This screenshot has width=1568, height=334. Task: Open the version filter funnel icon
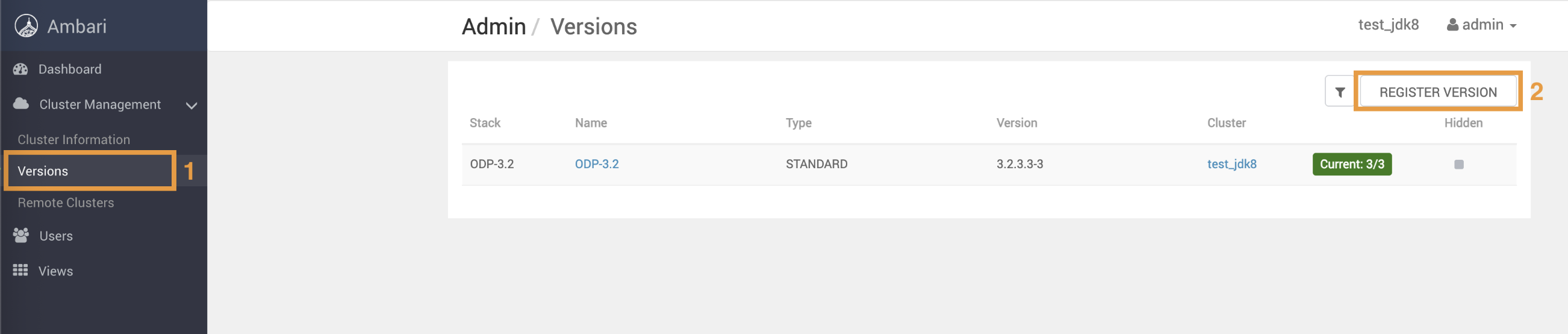click(x=1340, y=92)
